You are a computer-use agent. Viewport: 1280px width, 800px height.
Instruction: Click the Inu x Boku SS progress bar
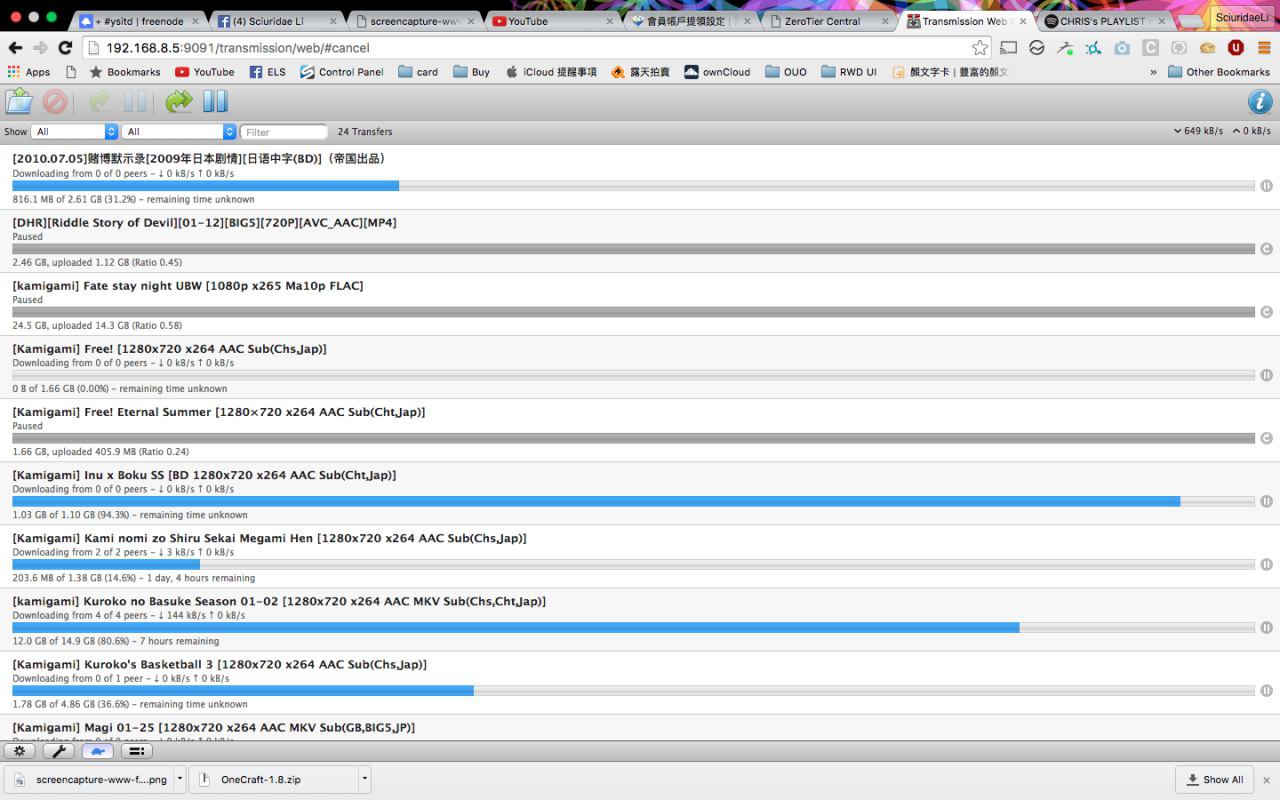click(x=633, y=501)
